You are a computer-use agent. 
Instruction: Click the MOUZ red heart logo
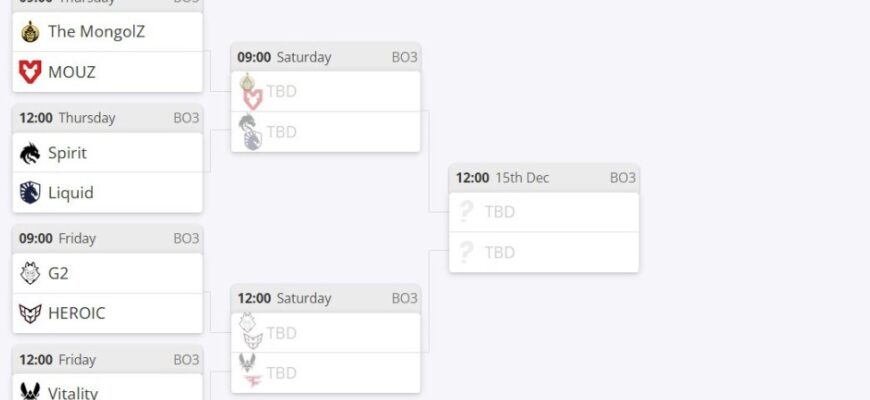click(x=30, y=72)
